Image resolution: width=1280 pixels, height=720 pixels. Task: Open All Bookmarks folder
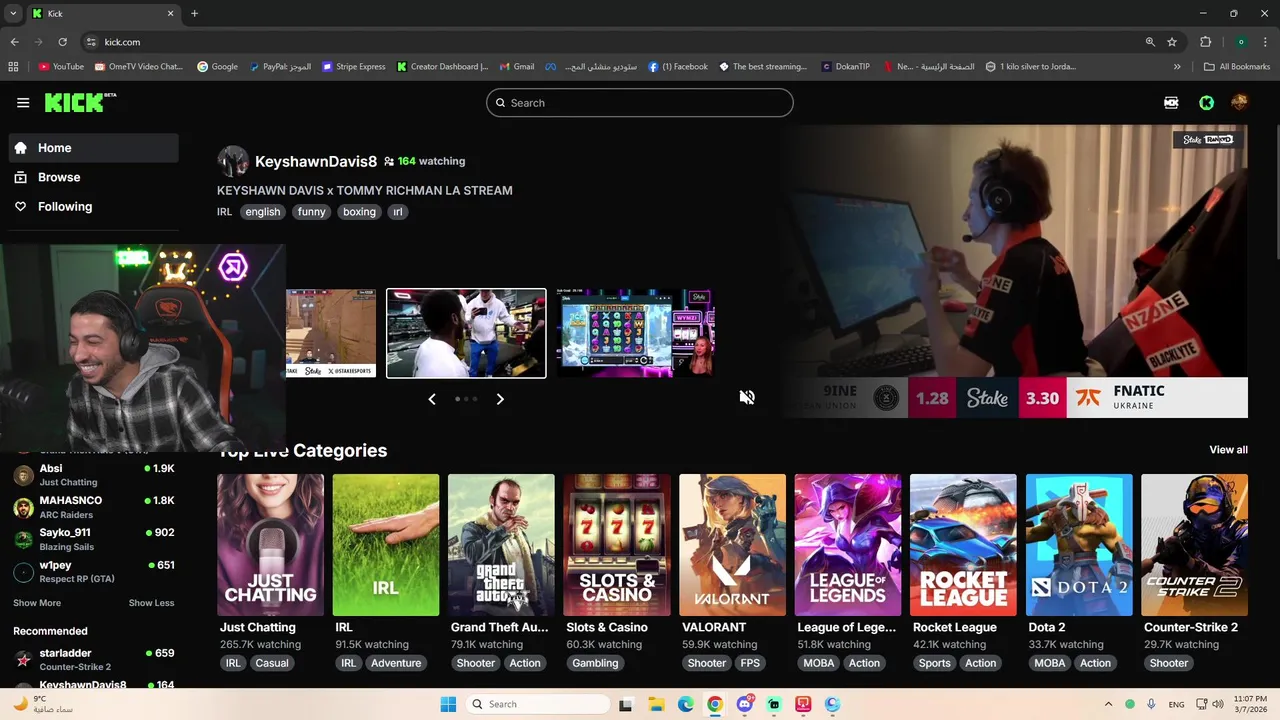[x=1237, y=67]
